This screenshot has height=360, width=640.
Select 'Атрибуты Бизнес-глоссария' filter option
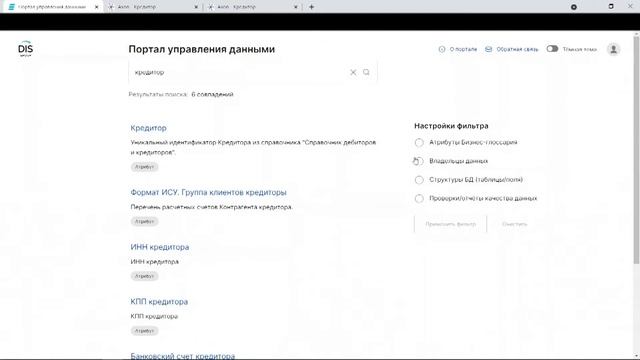click(x=419, y=142)
